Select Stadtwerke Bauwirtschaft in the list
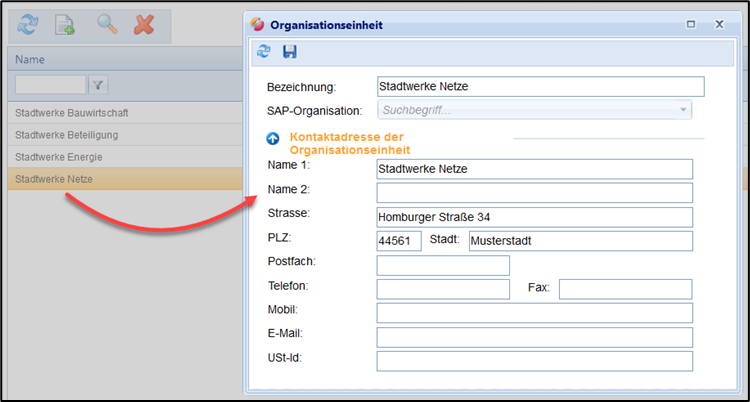 pos(72,113)
